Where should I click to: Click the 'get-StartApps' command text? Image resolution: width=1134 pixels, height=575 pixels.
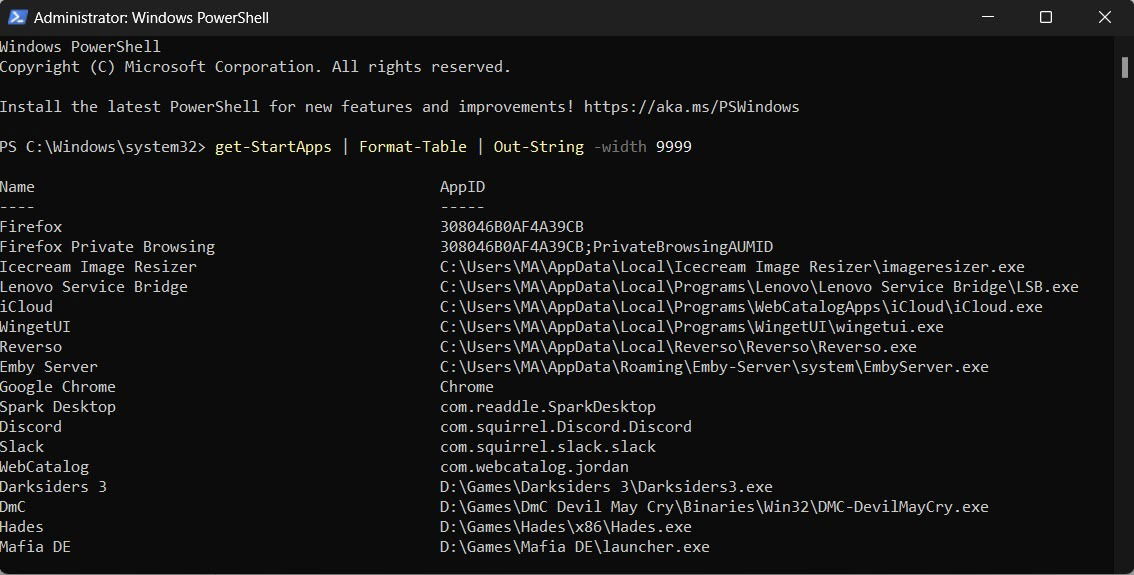coord(273,147)
